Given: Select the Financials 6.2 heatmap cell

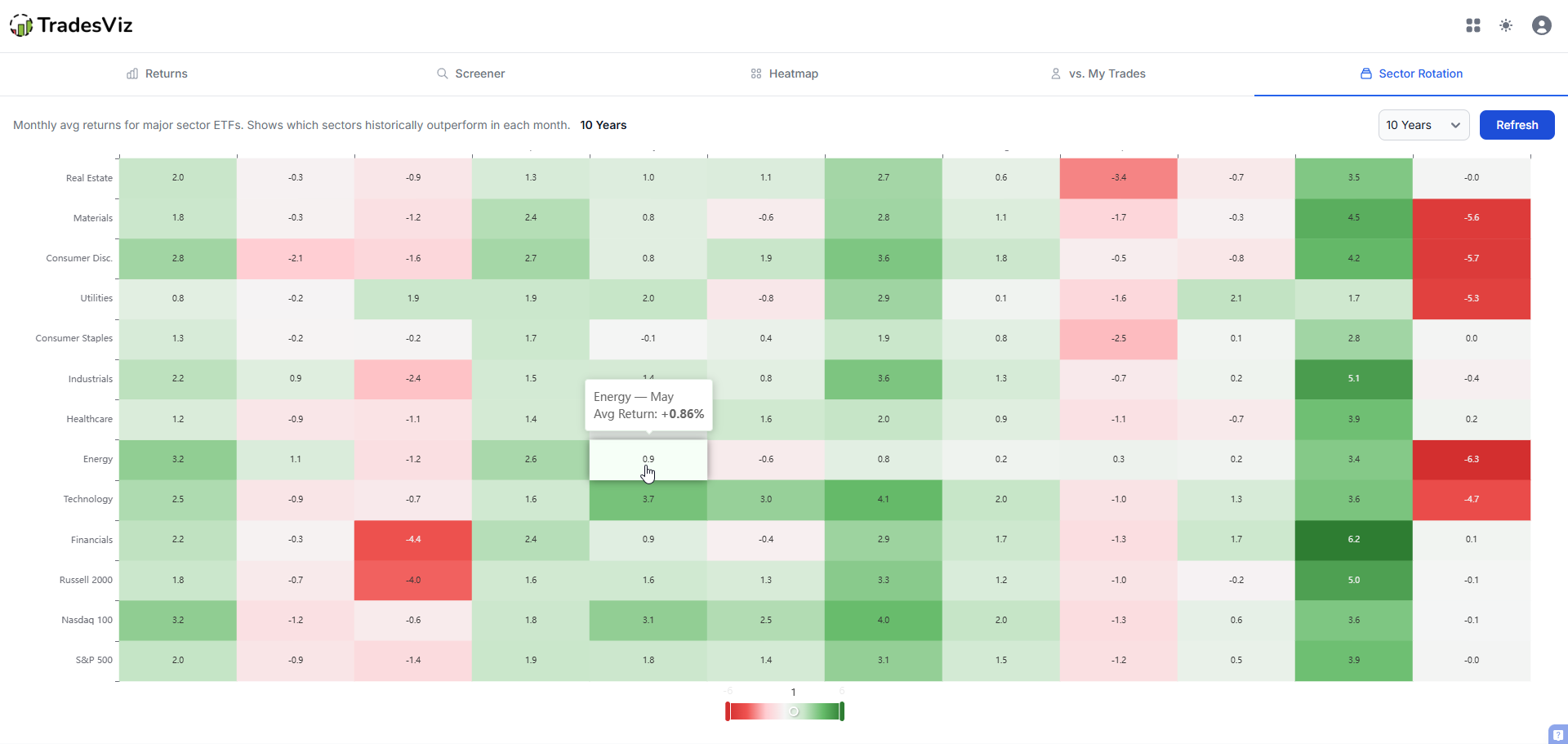Looking at the screenshot, I should (1353, 540).
